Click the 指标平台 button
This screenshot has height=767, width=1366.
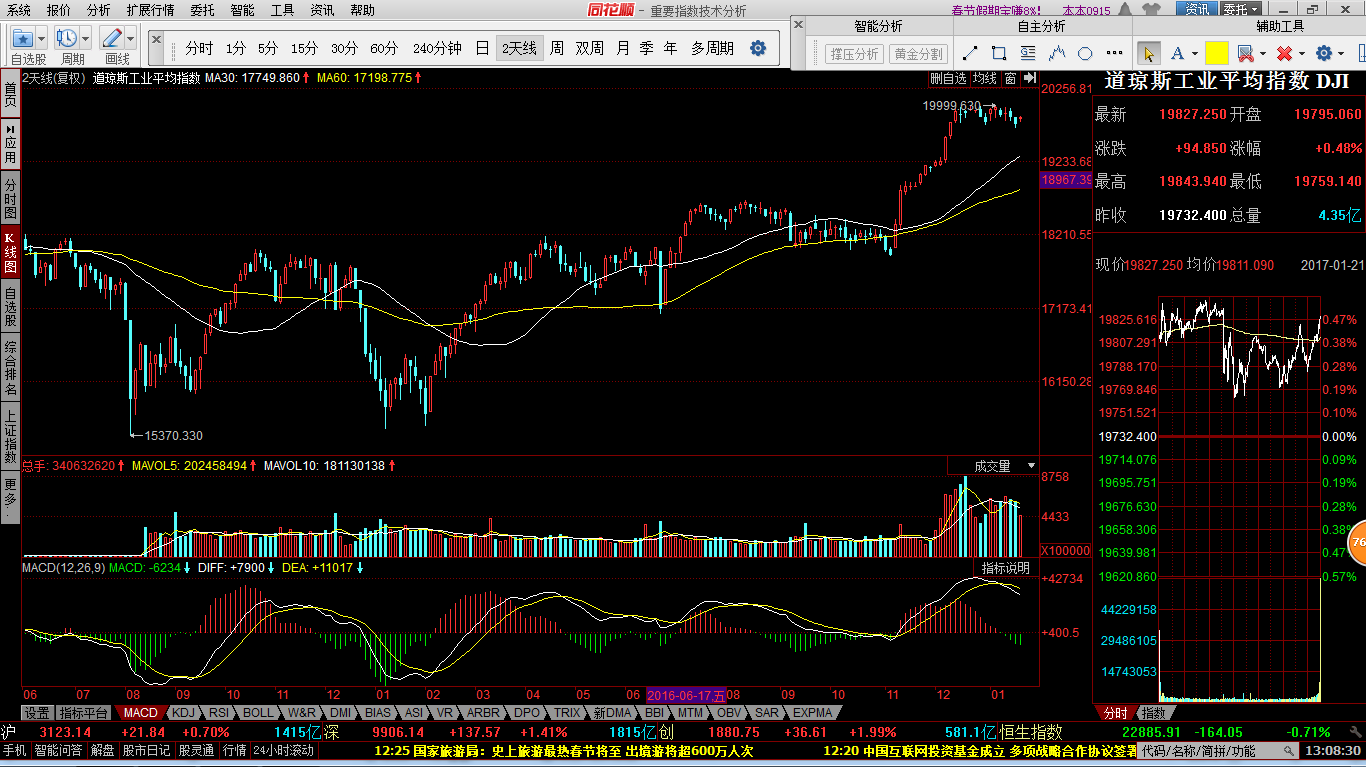click(x=83, y=713)
